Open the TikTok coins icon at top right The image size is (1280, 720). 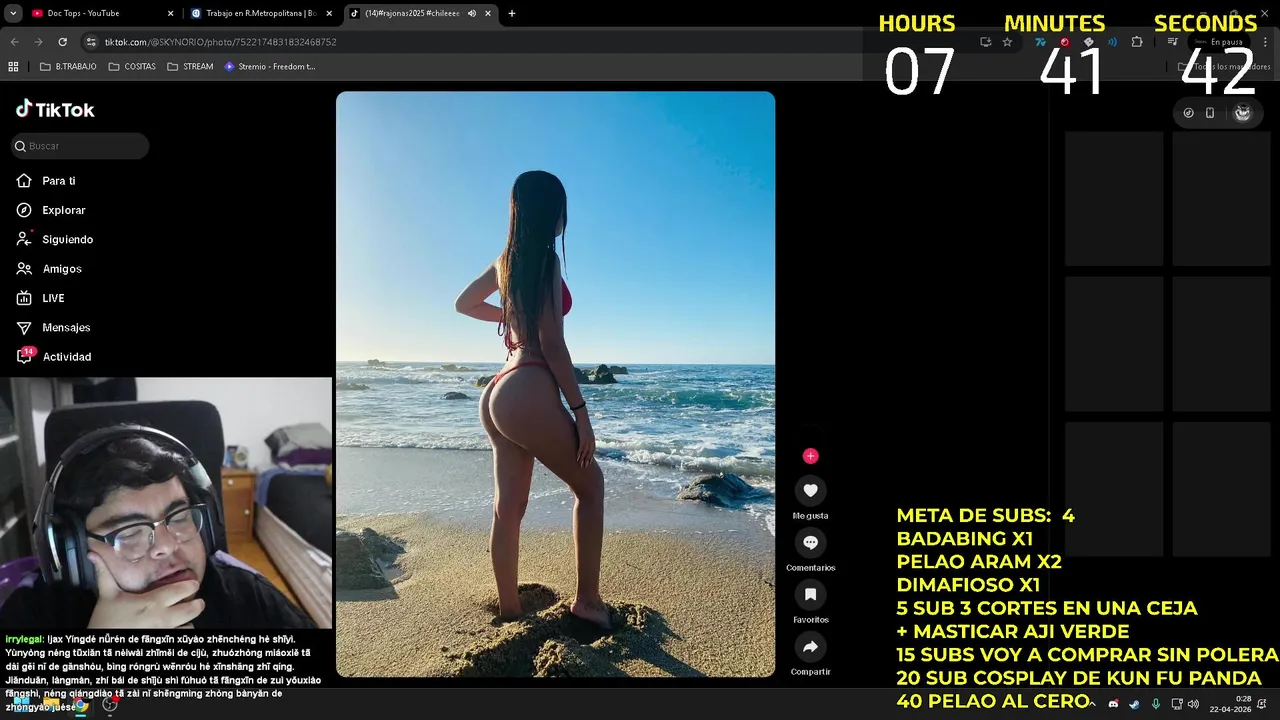(1188, 113)
